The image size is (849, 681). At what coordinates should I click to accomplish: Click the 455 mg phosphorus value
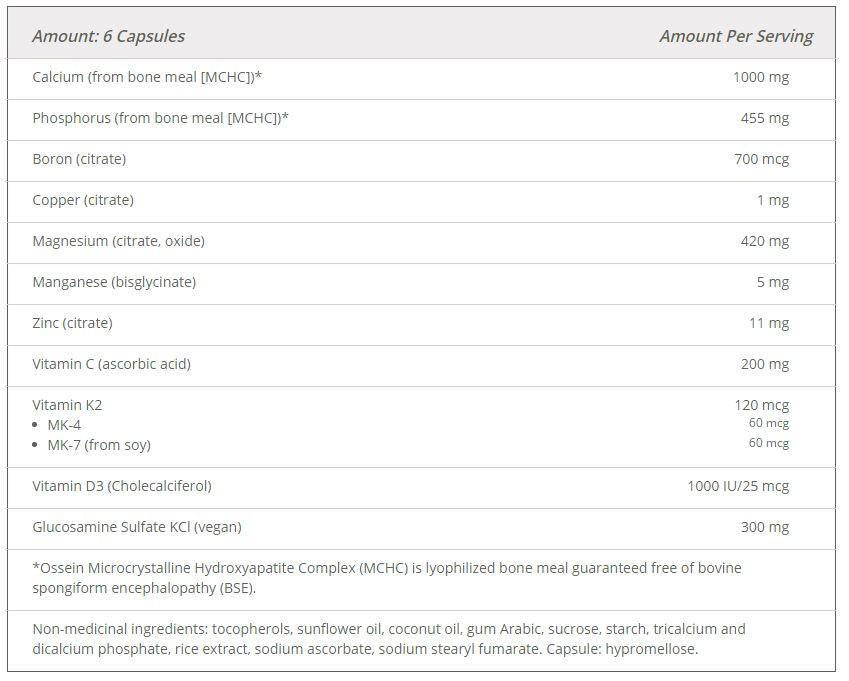coord(765,118)
